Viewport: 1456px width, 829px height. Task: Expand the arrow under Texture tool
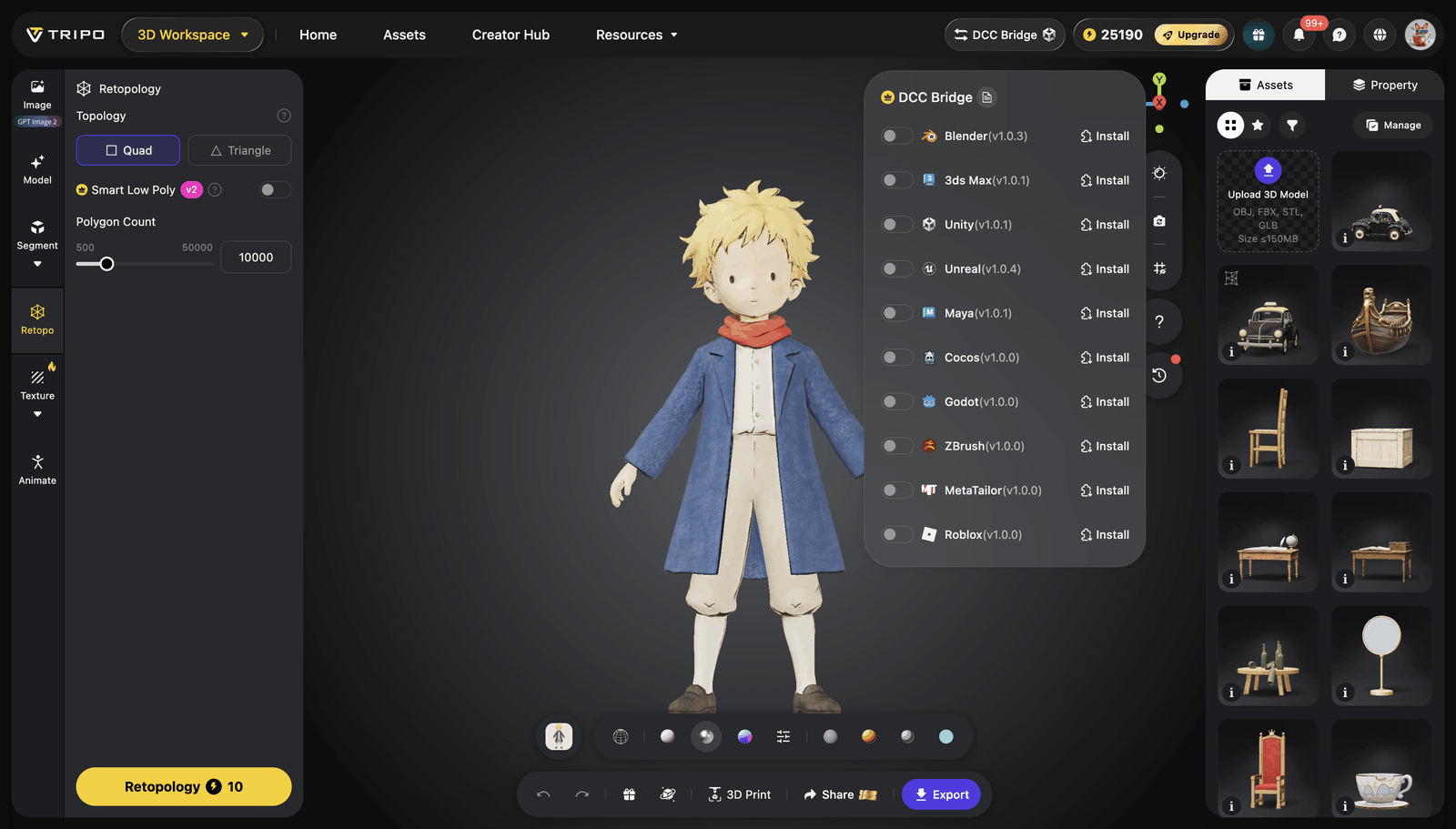tap(37, 414)
